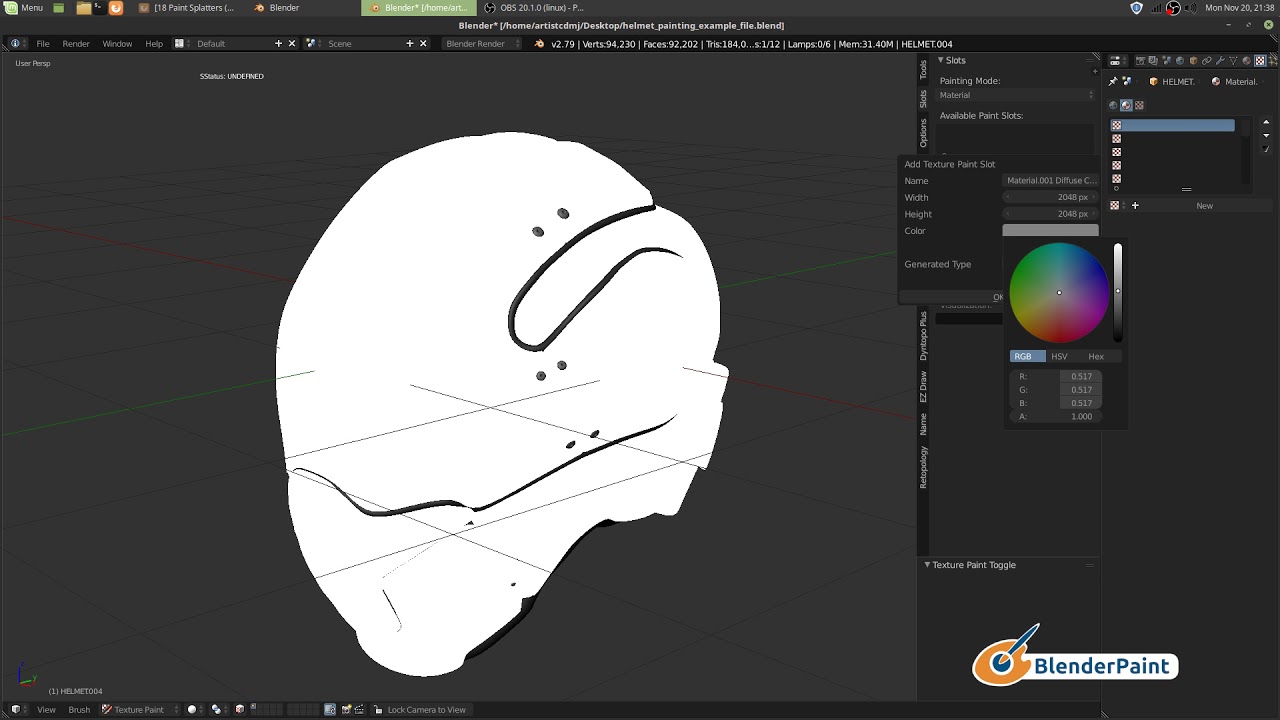Switch to OBS 20.1.0 window in taskbar
Screen dimensions: 1280x720
pos(535,8)
